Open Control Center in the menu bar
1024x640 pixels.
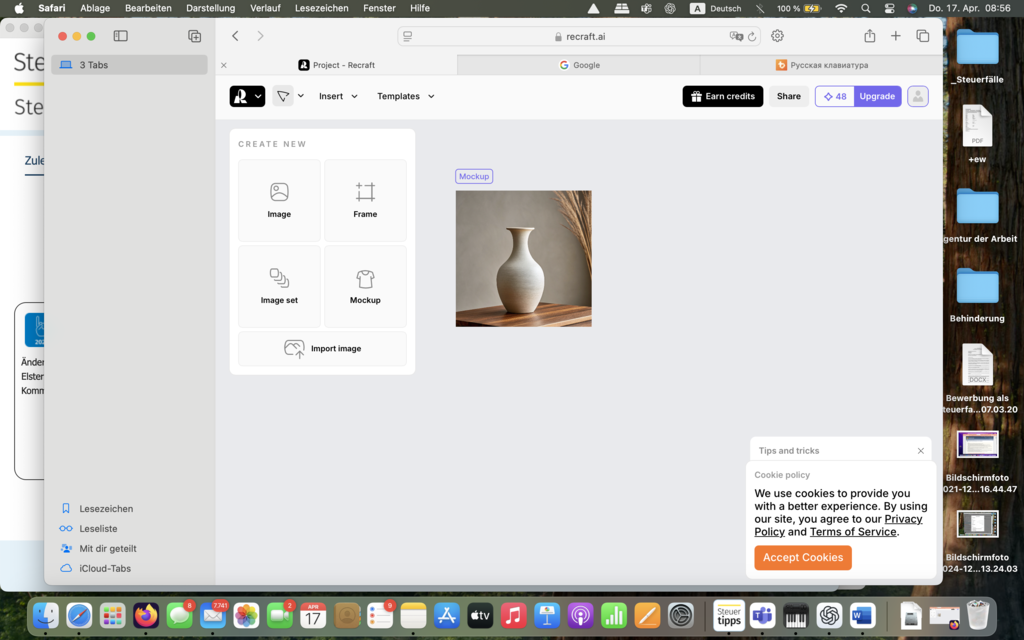click(889, 8)
